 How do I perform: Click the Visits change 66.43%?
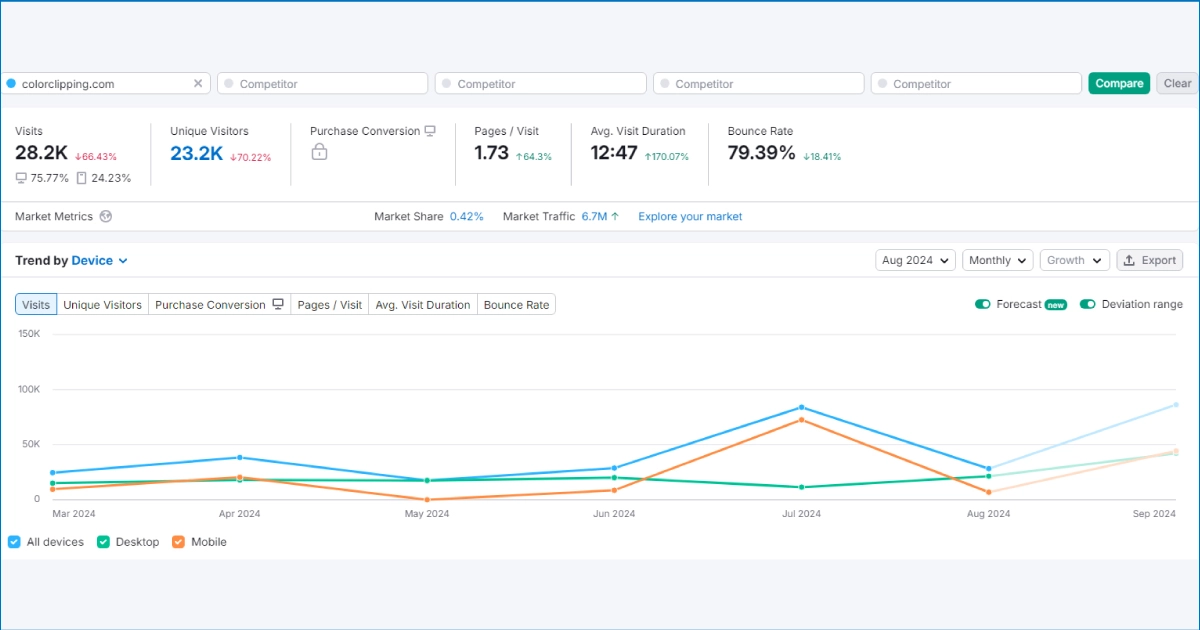point(96,157)
